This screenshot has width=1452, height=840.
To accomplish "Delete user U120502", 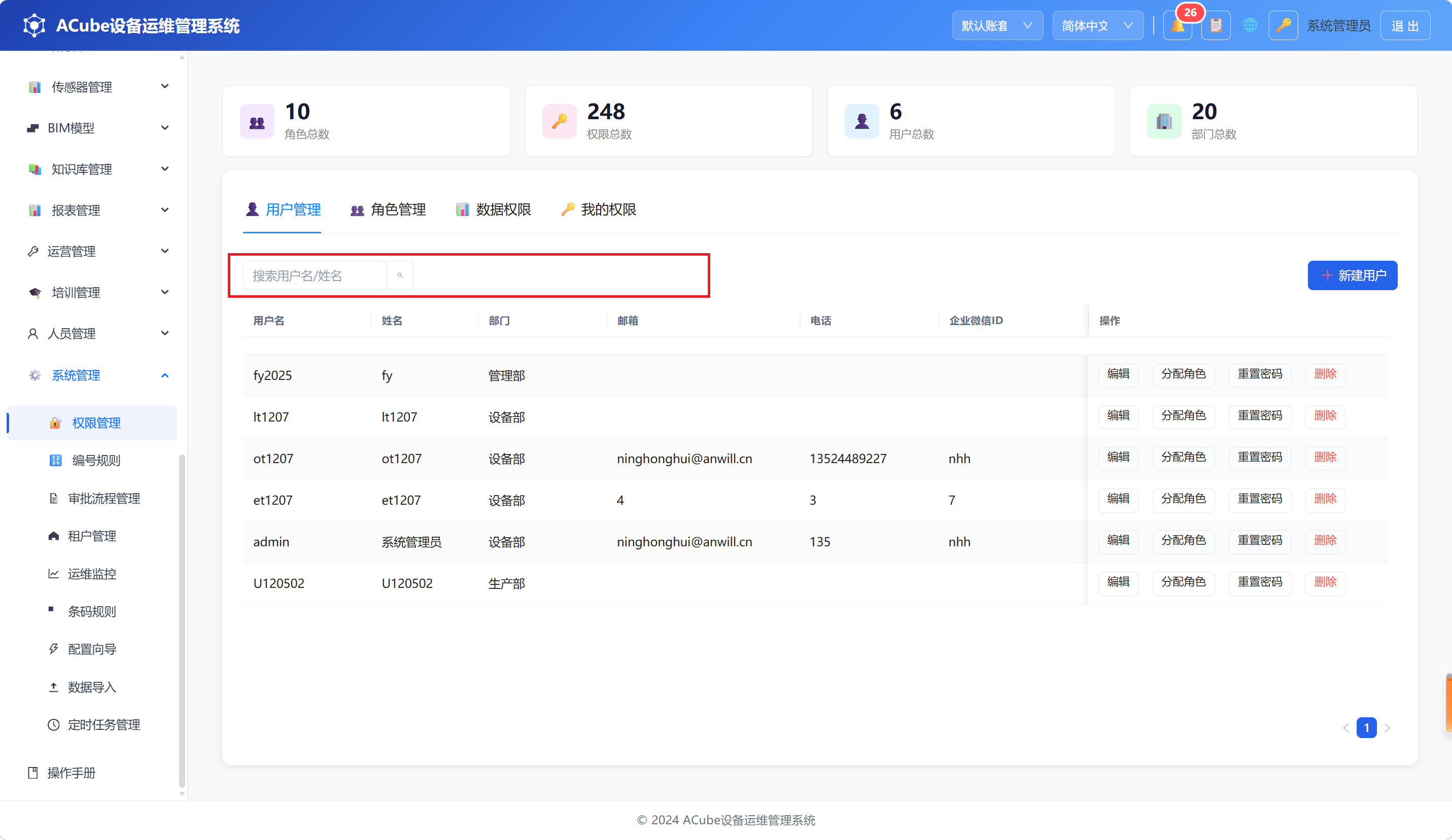I will (x=1325, y=582).
